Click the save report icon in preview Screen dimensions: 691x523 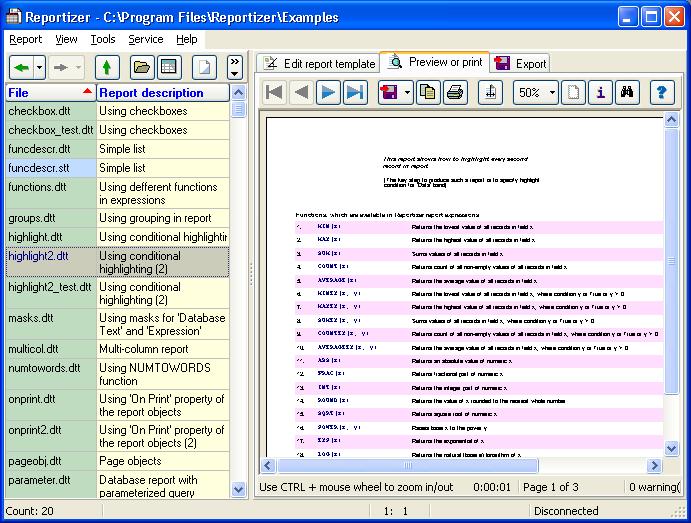tap(390, 92)
